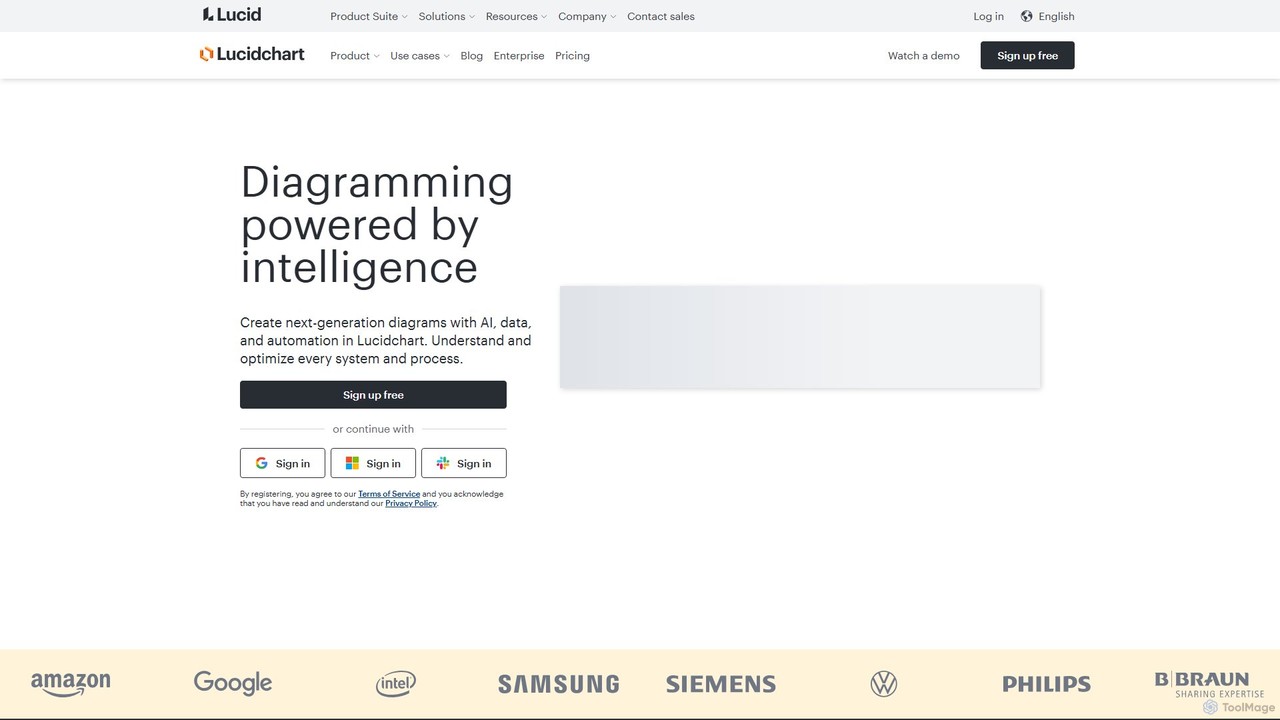Expand the Product Suite dropdown
Viewport: 1280px width, 720px height.
click(x=369, y=16)
